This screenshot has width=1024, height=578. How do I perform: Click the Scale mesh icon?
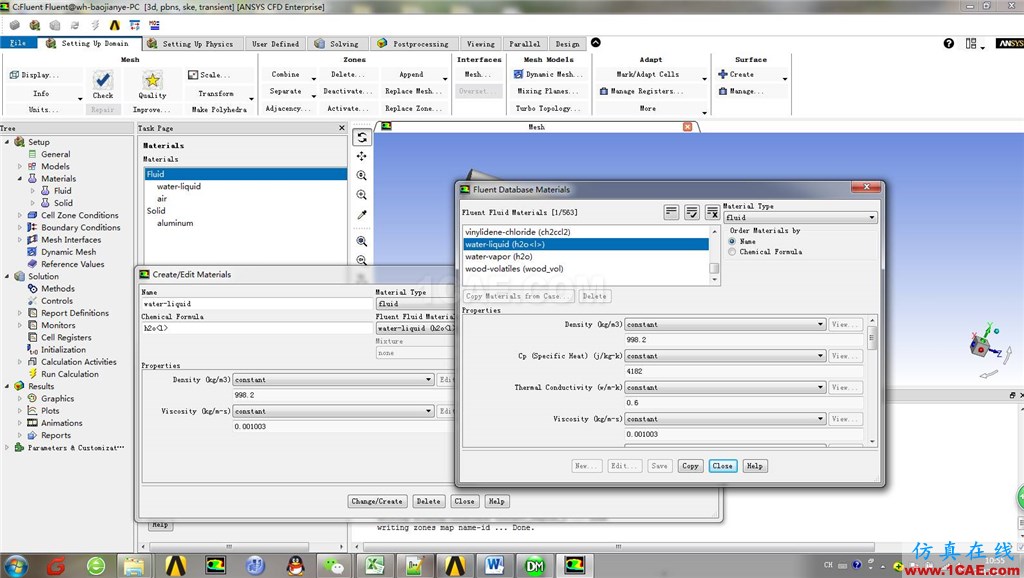pyautogui.click(x=193, y=75)
